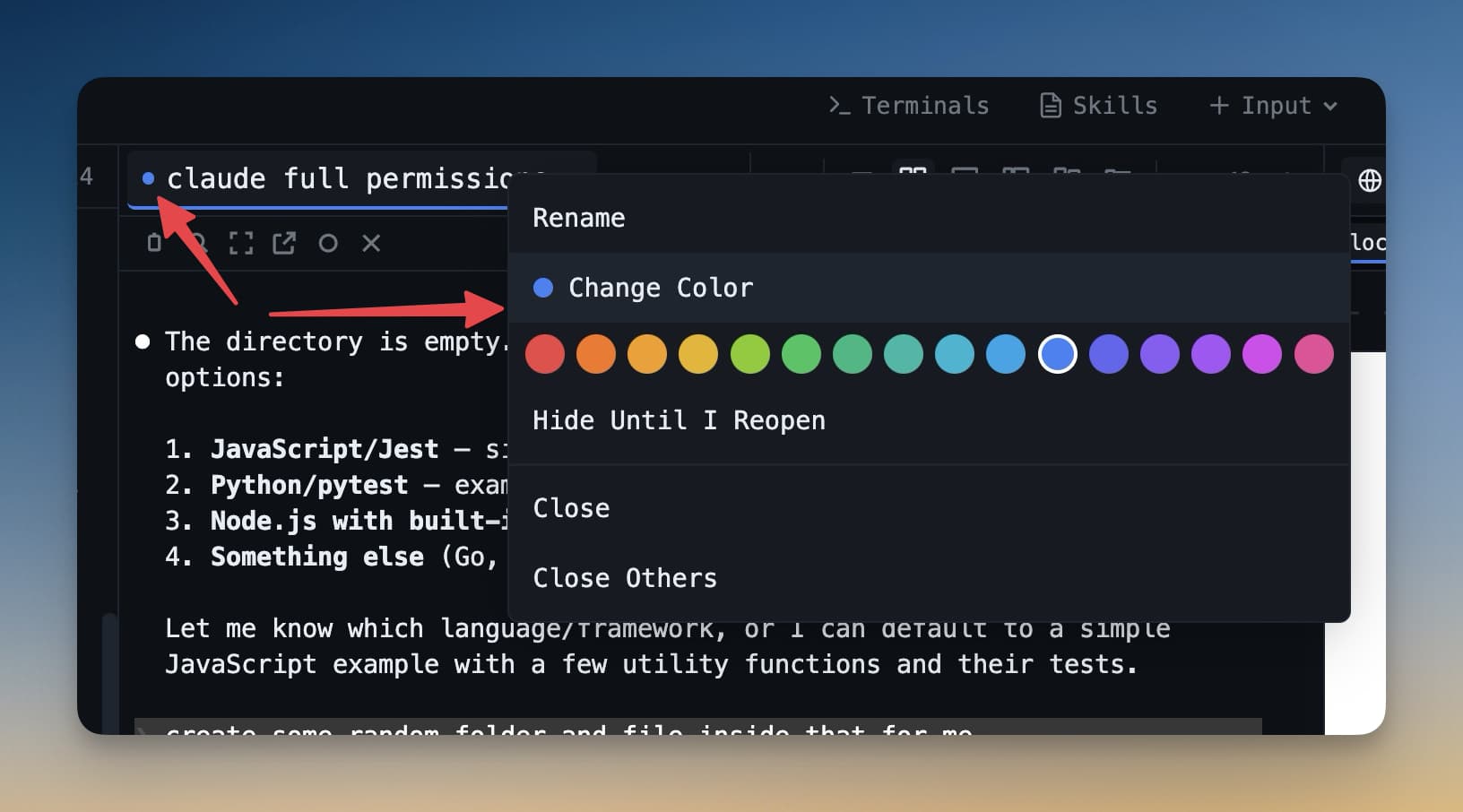The image size is (1463, 812).
Task: Close the pane with the X icon
Action: [x=371, y=243]
